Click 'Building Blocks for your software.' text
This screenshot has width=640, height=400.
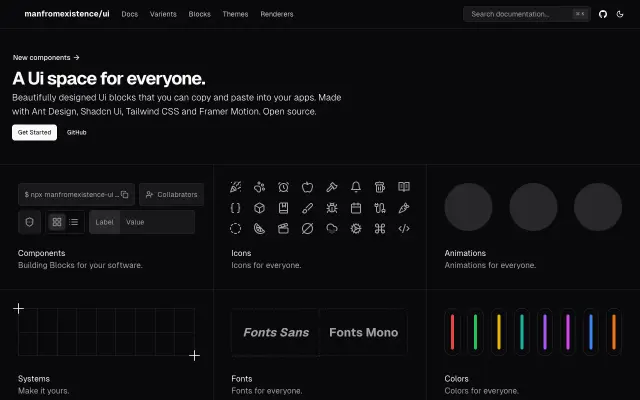(x=80, y=265)
